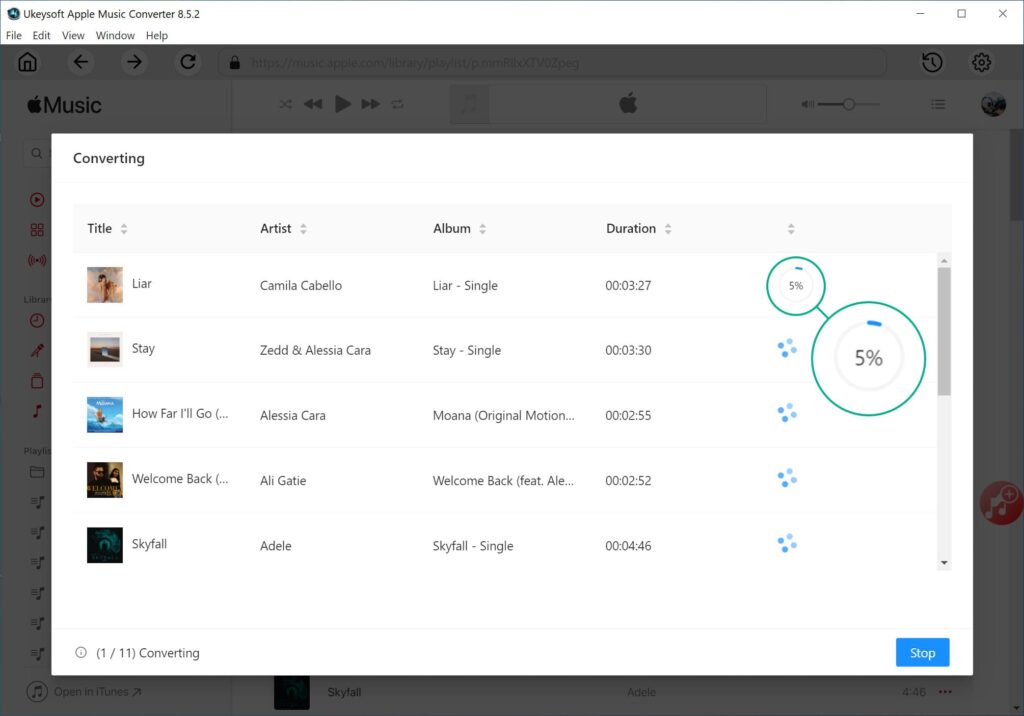This screenshot has height=716, width=1024.
Task: Click the Home icon in toolbar
Action: tap(27, 63)
